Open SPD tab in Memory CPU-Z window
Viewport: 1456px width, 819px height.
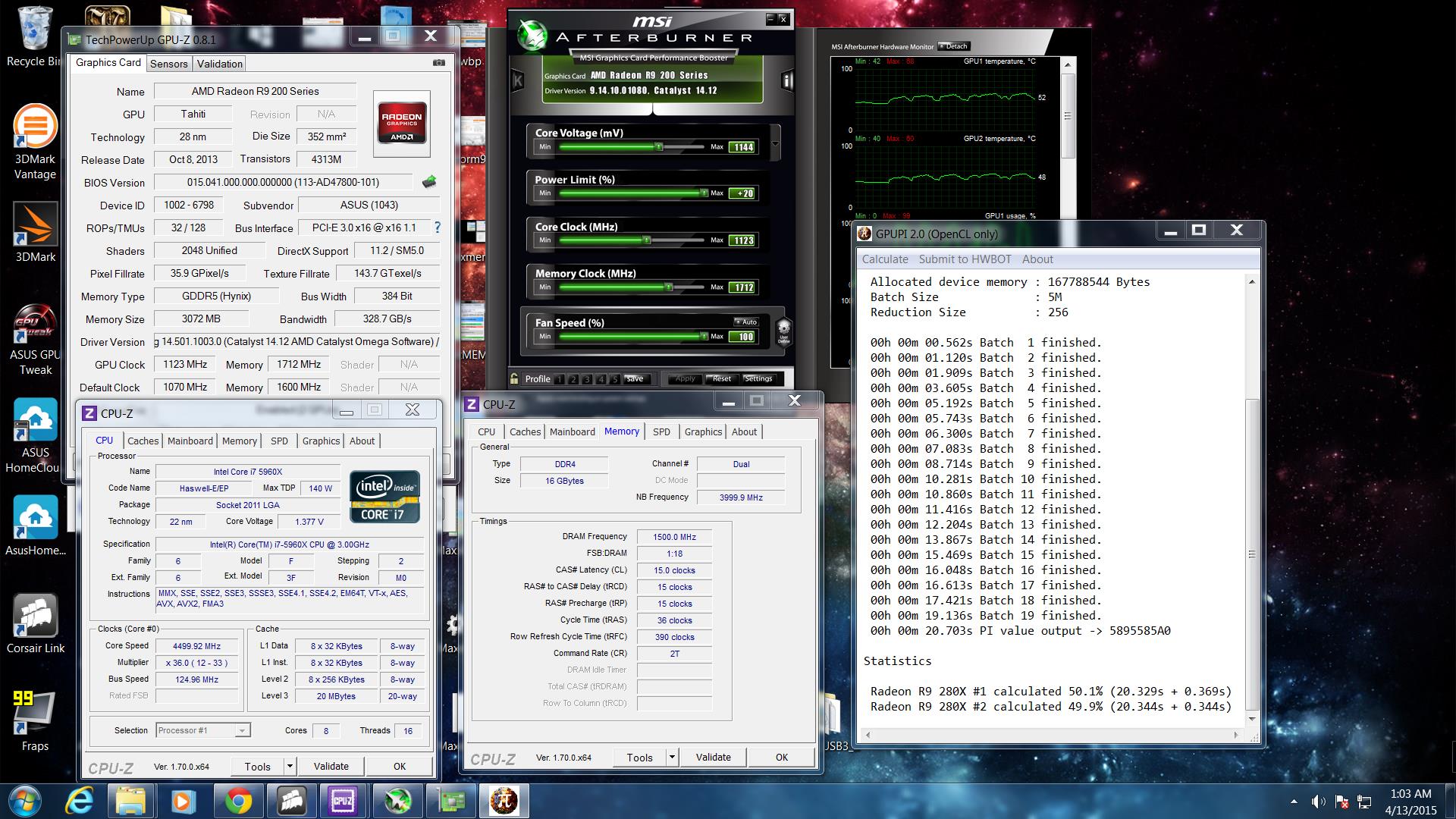[x=662, y=431]
